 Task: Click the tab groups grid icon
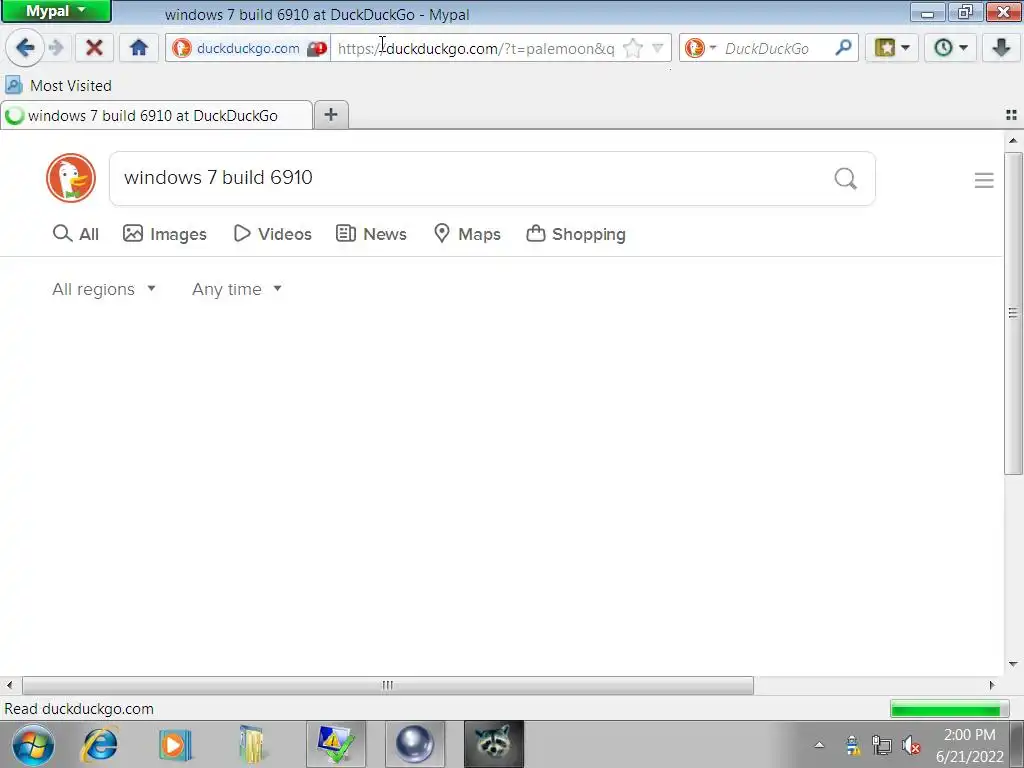(x=1012, y=116)
